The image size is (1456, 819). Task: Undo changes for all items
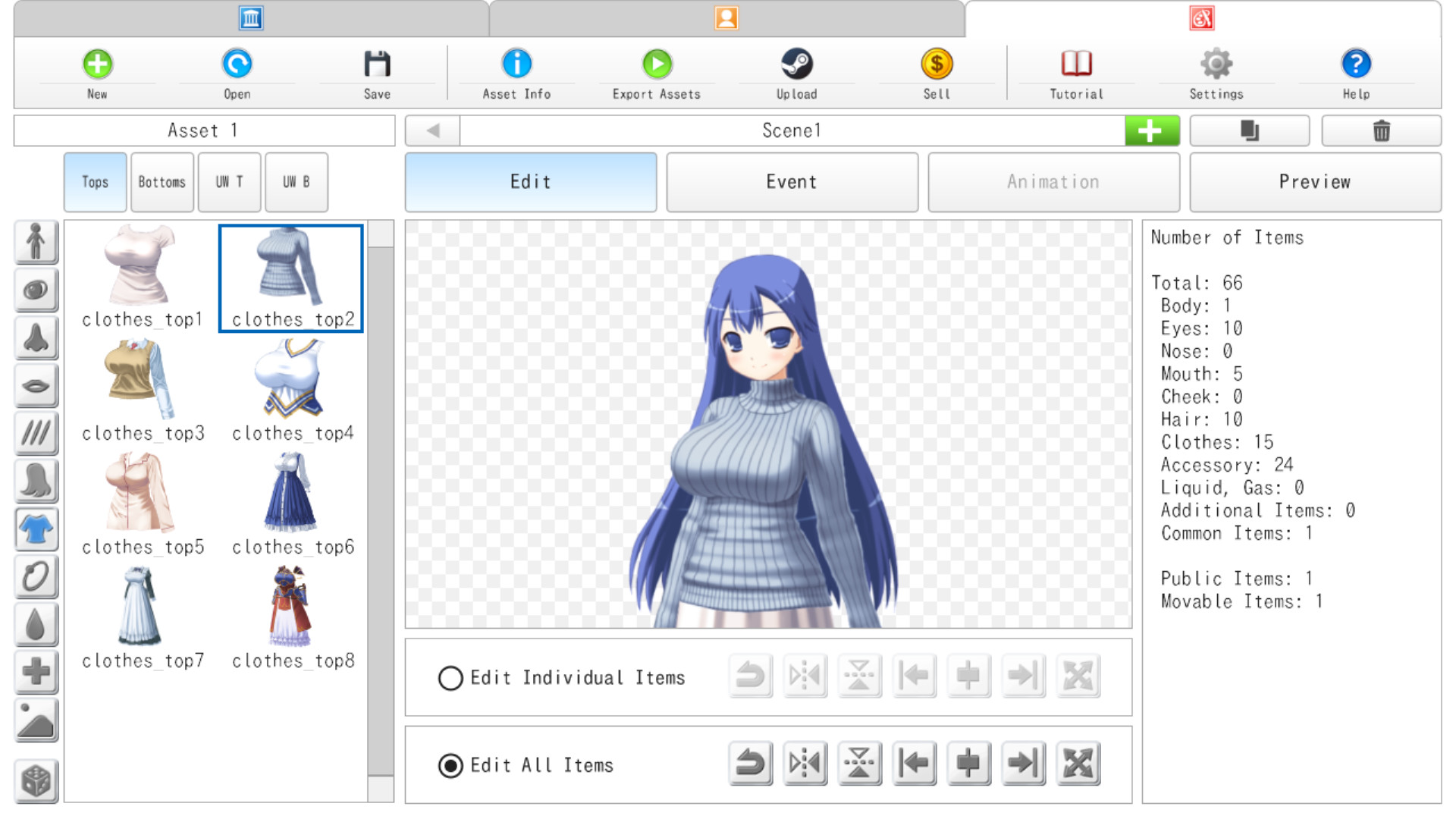point(749,764)
